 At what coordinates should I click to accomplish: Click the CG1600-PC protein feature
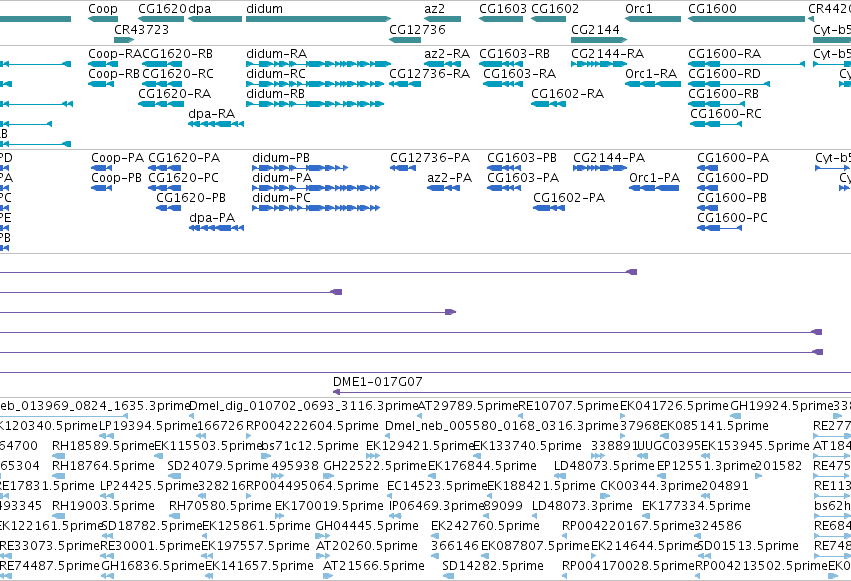coord(719,228)
